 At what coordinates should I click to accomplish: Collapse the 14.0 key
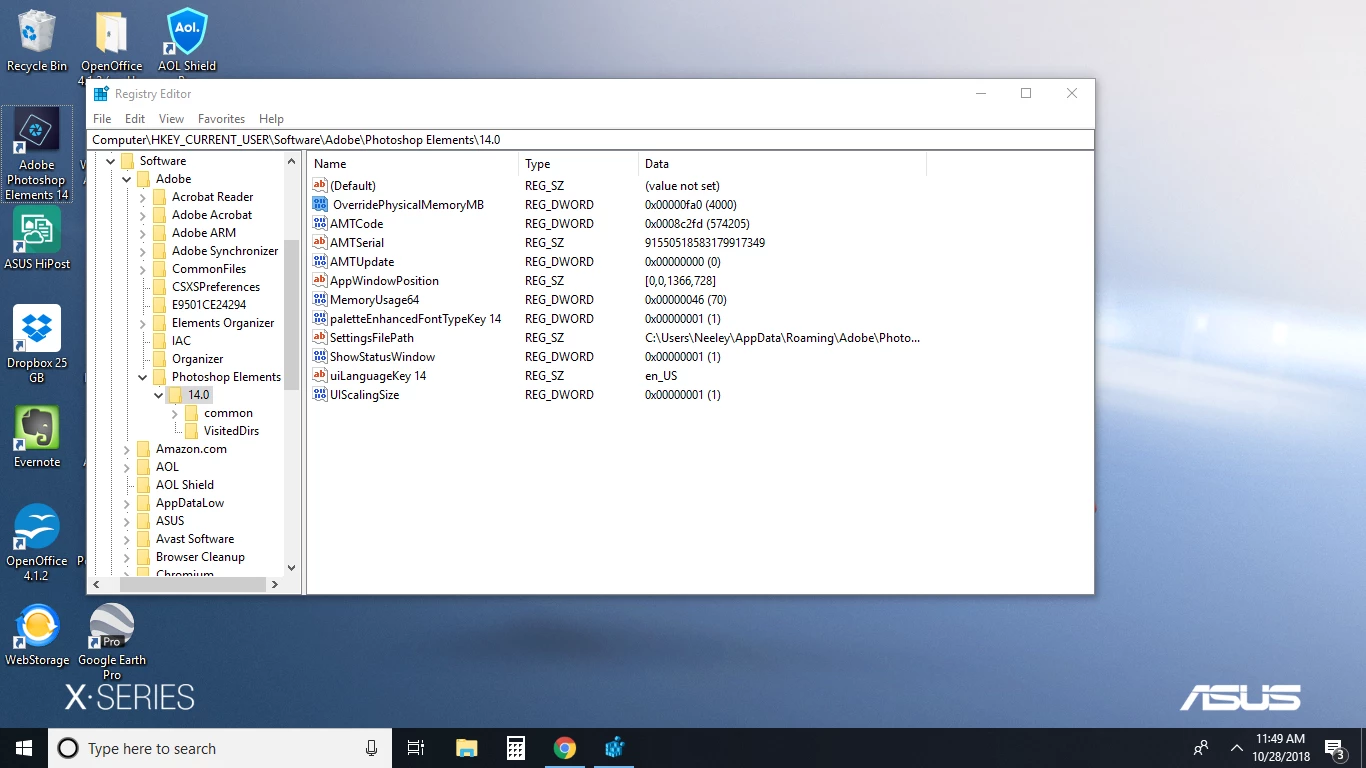[x=159, y=395]
